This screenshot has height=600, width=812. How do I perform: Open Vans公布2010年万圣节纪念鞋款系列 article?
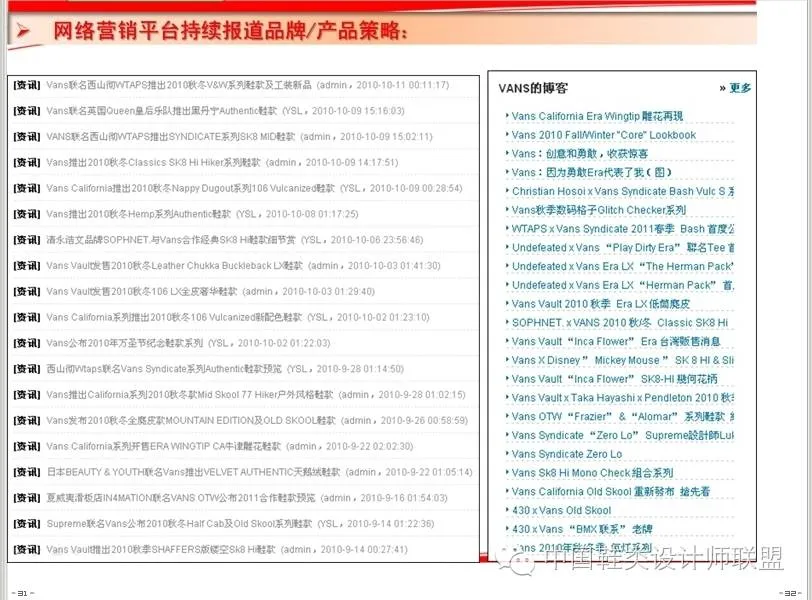click(x=124, y=343)
